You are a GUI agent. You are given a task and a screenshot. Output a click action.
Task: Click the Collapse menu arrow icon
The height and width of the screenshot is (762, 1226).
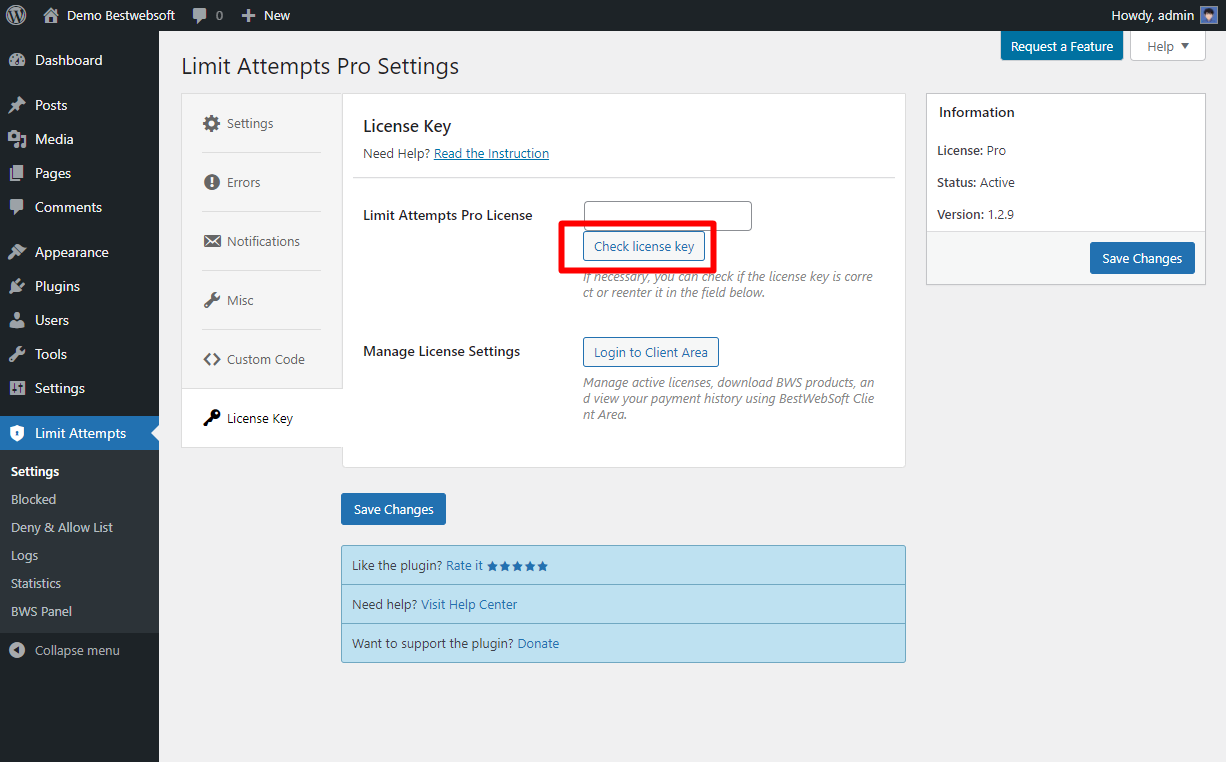pos(17,650)
